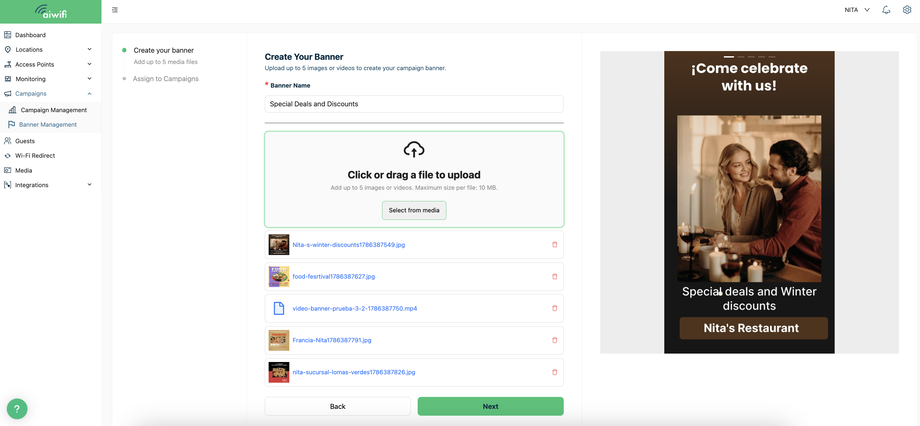This screenshot has width=920, height=426.
Task: Expand the Monitoring chevron
Action: 90,79
